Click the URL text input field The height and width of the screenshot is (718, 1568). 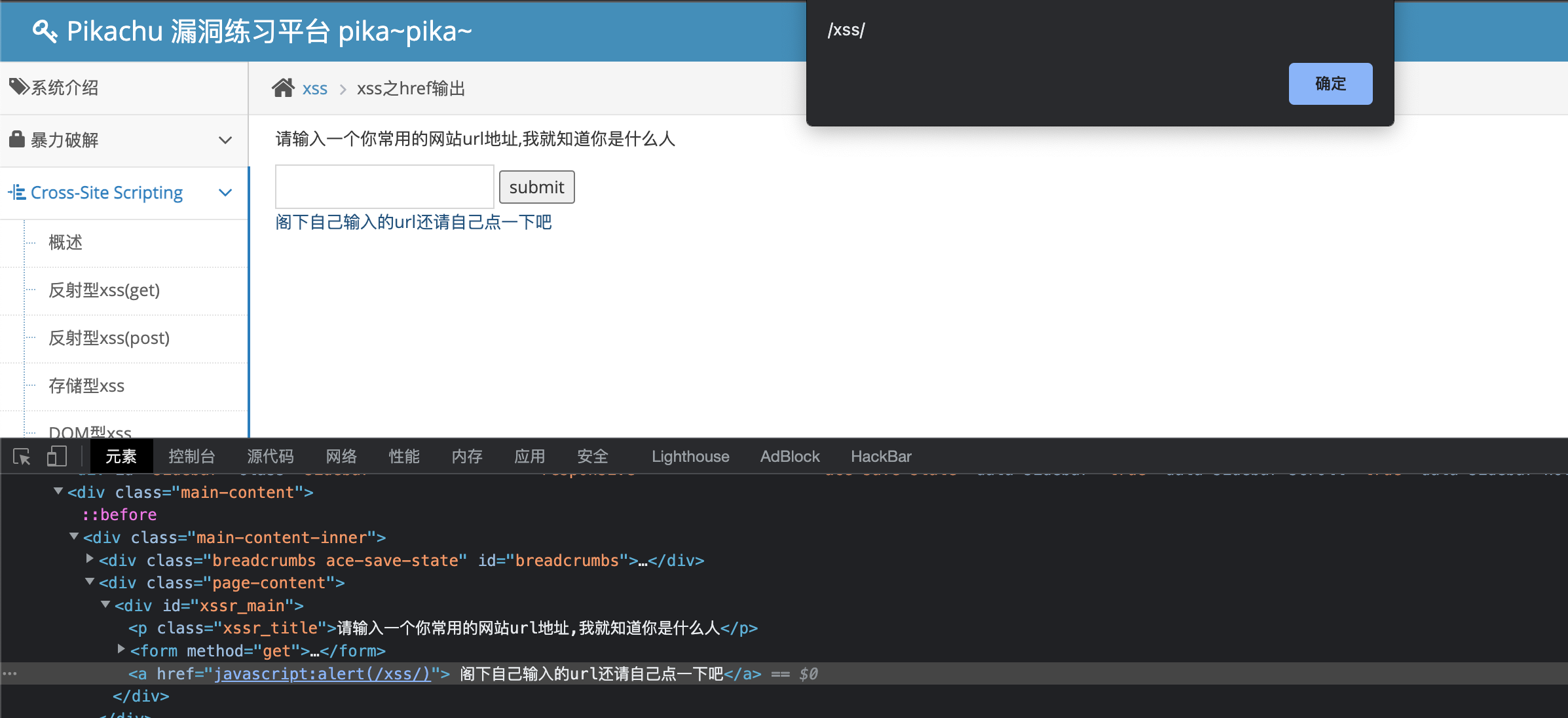click(x=384, y=187)
